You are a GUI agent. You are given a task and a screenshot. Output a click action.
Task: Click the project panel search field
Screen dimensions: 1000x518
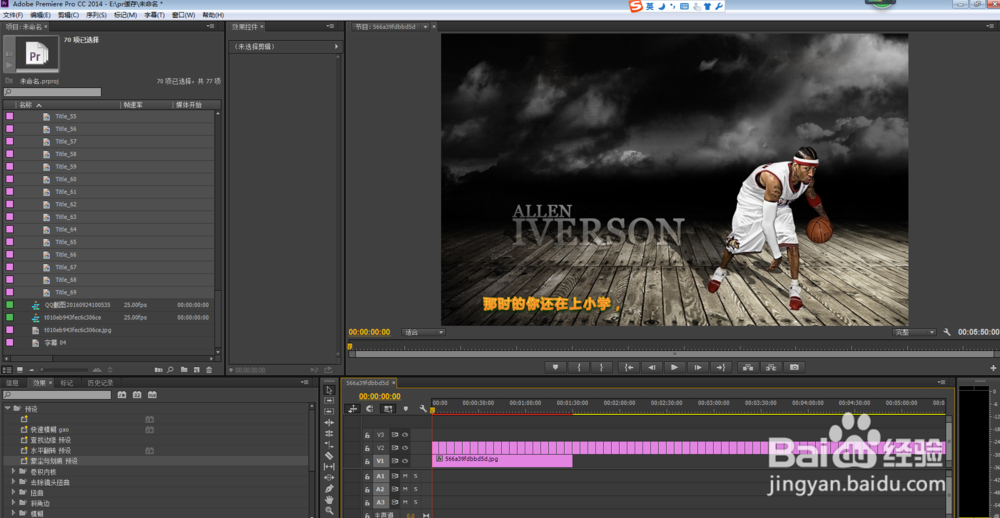52,92
